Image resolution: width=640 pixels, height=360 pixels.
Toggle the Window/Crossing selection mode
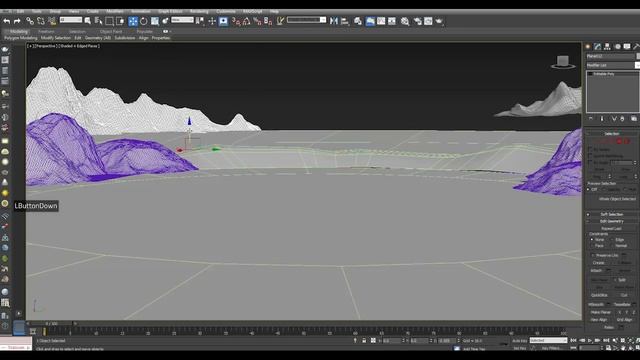point(120,21)
